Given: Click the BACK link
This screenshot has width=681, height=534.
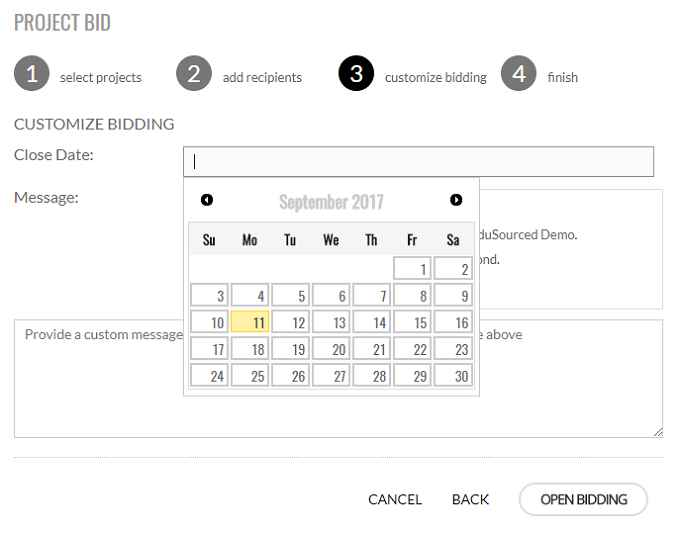Looking at the screenshot, I should click(470, 499).
